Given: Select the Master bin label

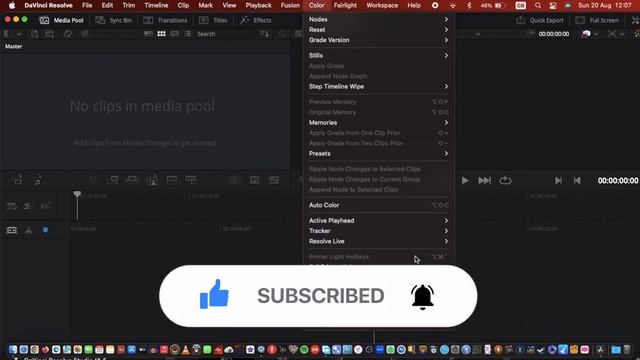Looking at the screenshot, I should (x=13, y=47).
